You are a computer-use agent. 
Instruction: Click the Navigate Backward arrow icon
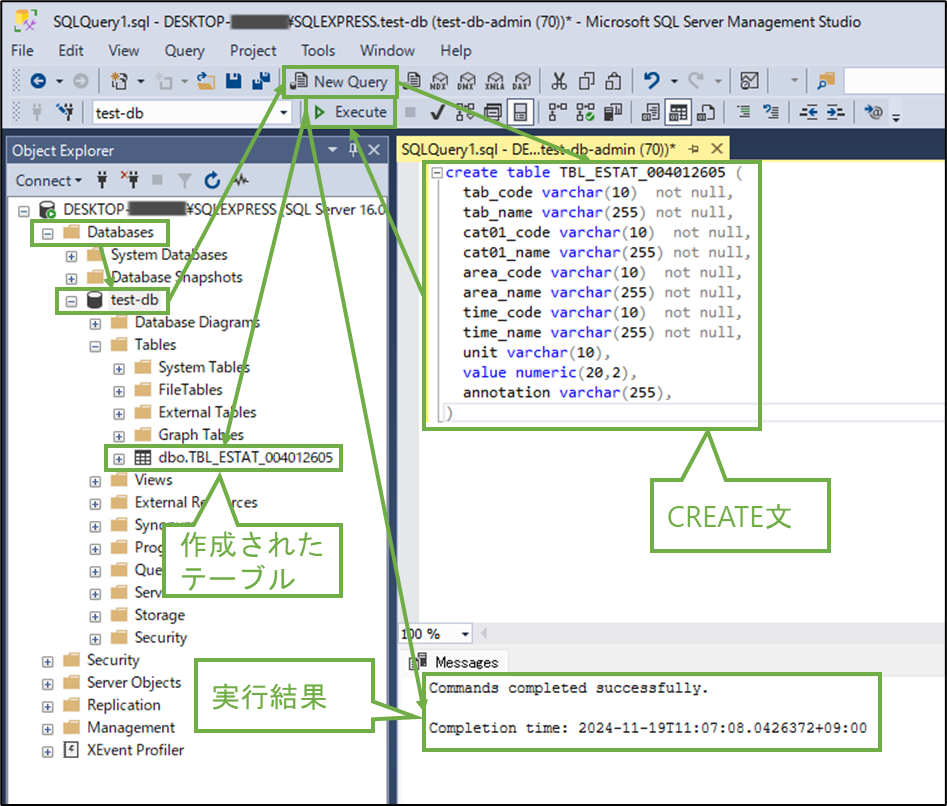38,81
